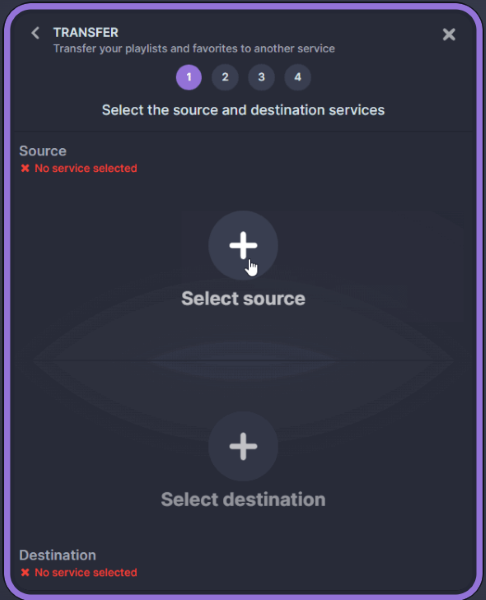Image resolution: width=486 pixels, height=600 pixels.
Task: Click the Transfer your playlists subtitle
Action: [194, 49]
